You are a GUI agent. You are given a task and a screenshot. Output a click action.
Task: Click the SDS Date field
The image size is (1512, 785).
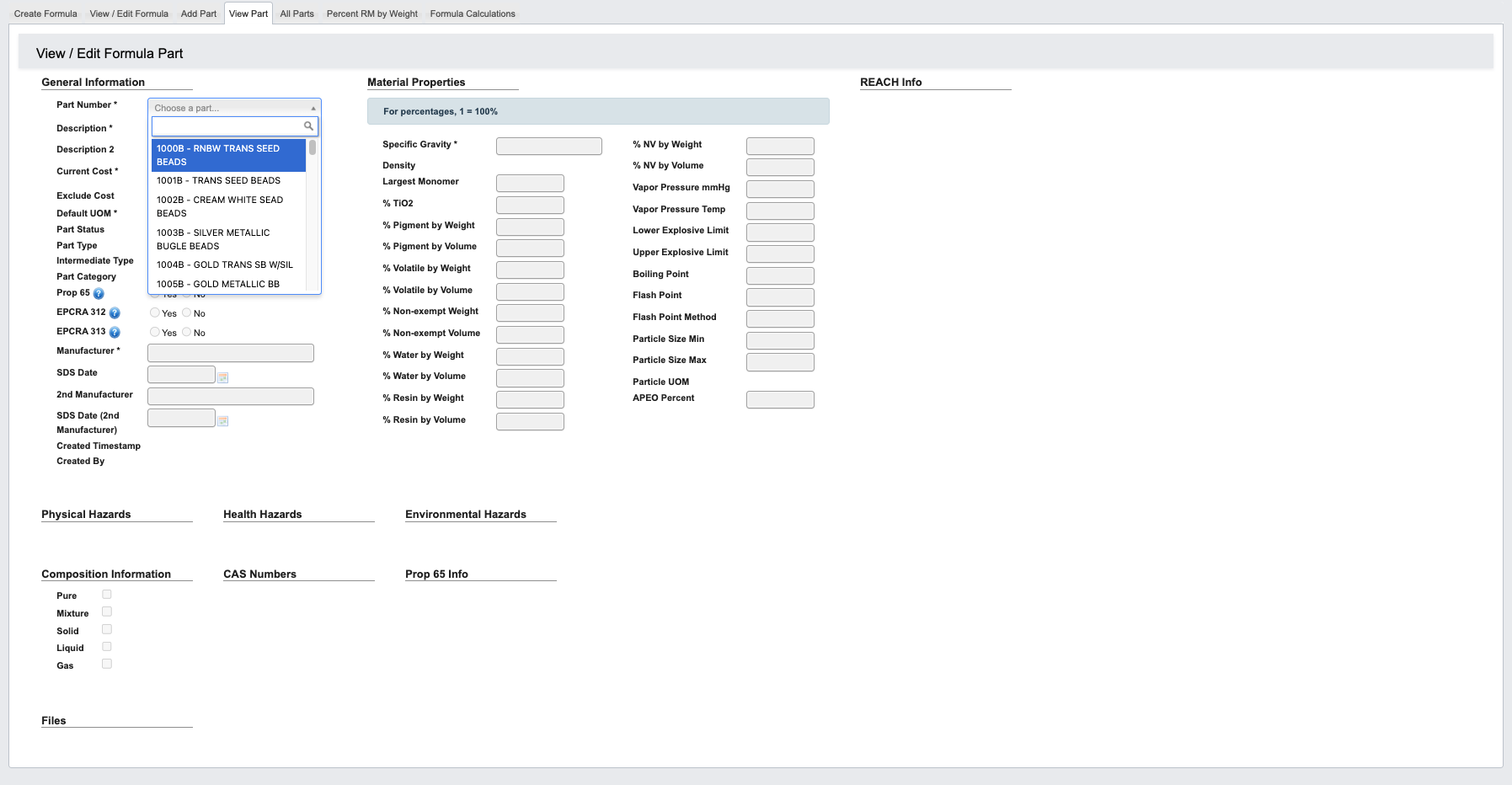(182, 375)
